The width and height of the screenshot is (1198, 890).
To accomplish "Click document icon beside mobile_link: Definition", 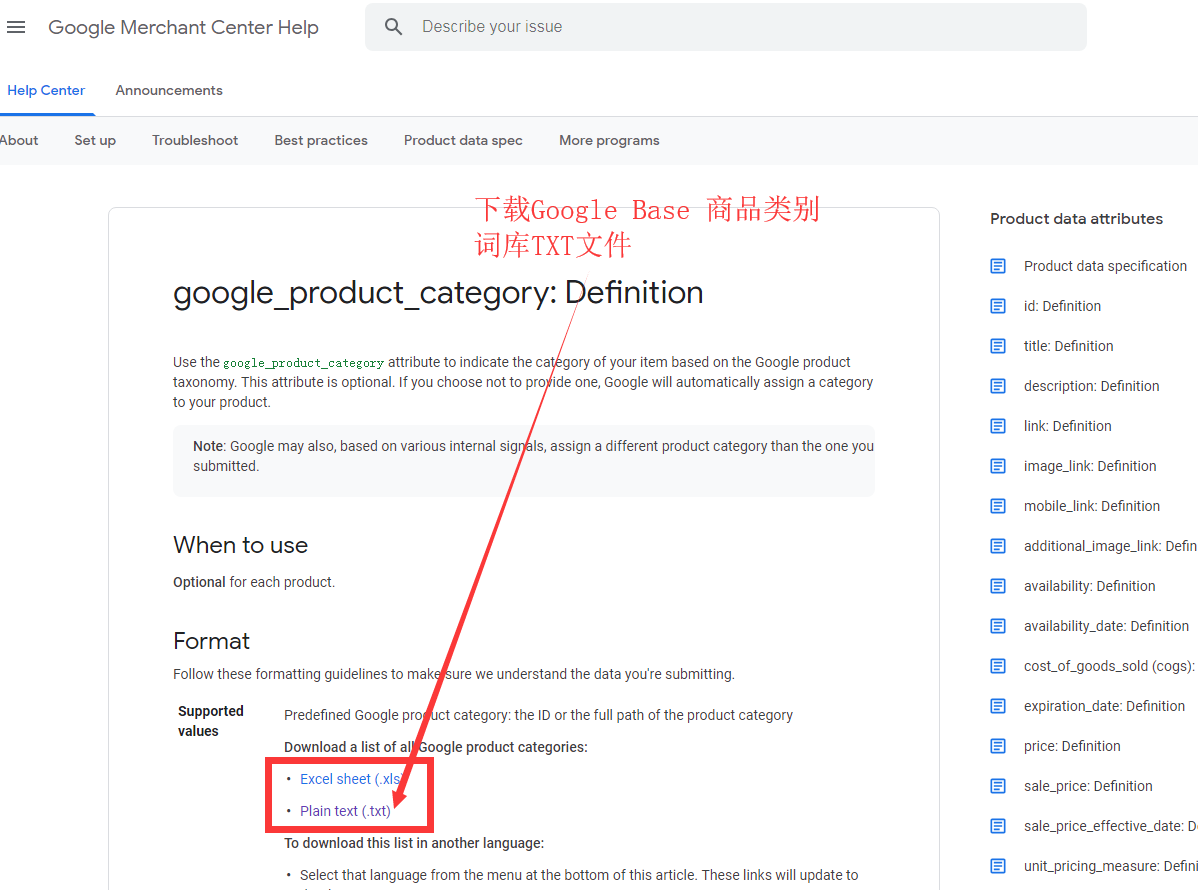I will [x=998, y=506].
